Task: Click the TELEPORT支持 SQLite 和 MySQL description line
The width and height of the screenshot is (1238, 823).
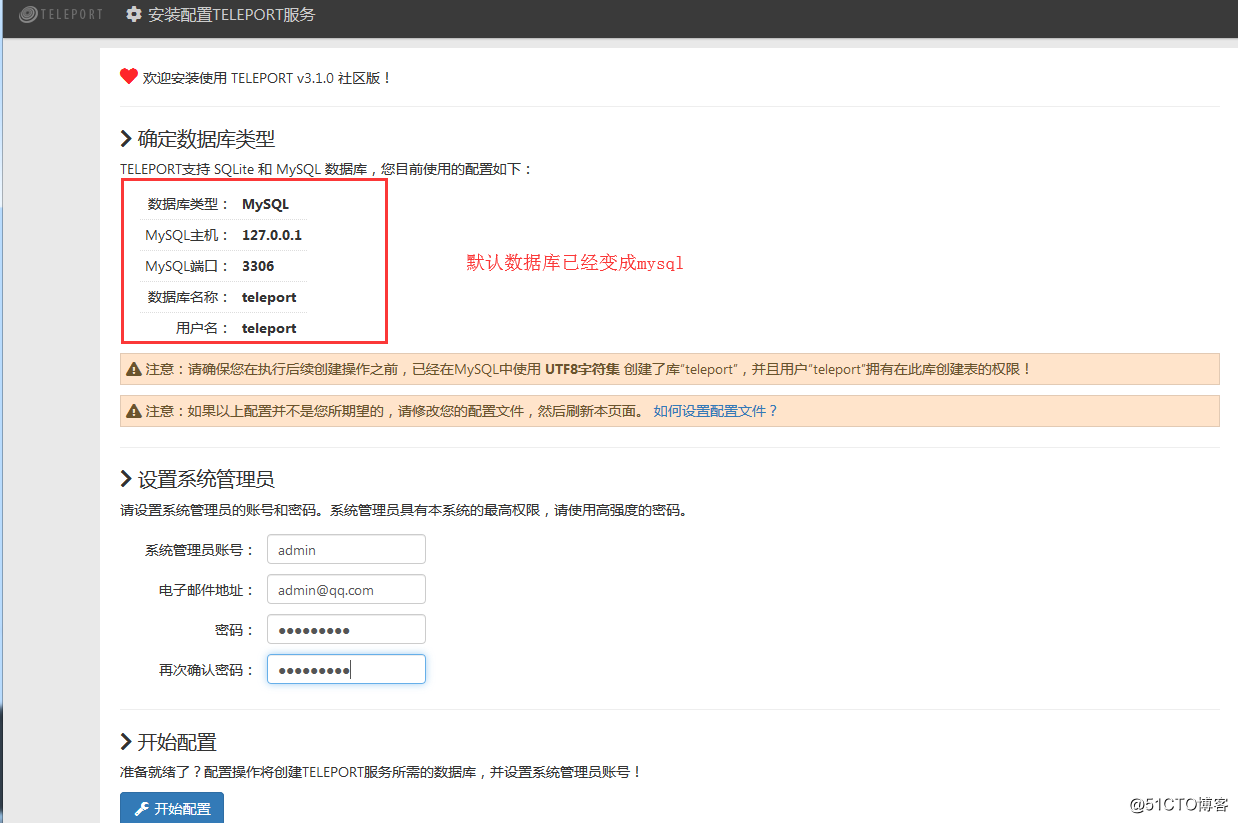Action: [327, 169]
